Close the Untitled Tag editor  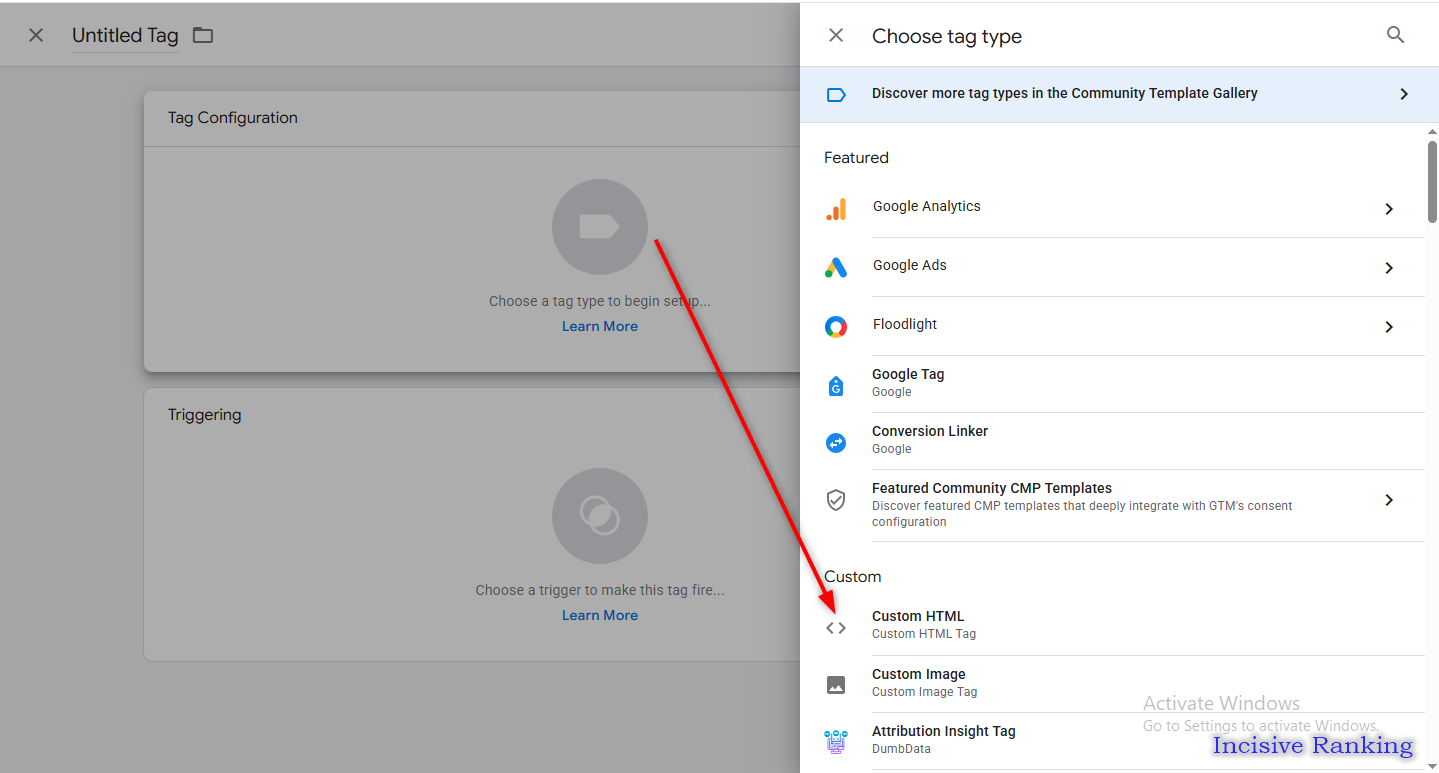(36, 35)
